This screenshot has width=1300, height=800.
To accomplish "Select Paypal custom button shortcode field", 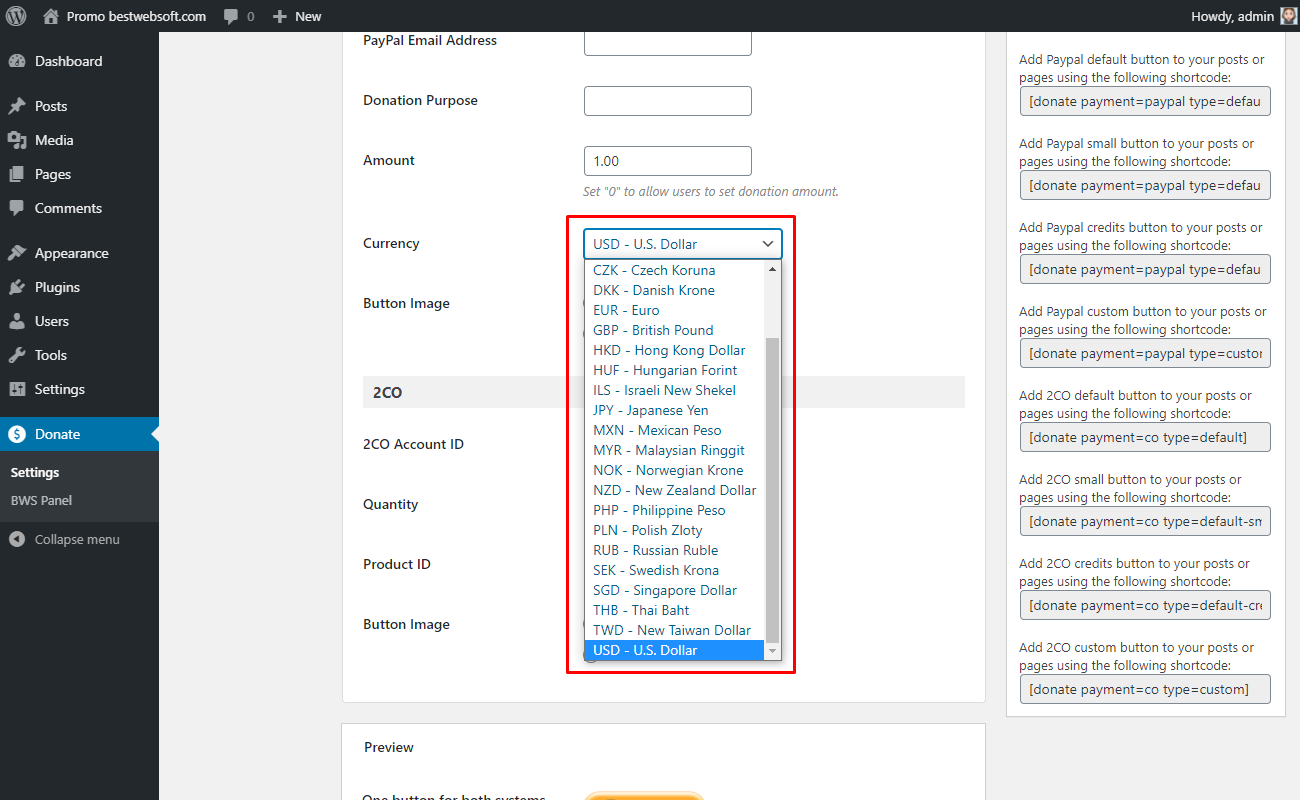I will pyautogui.click(x=1145, y=353).
